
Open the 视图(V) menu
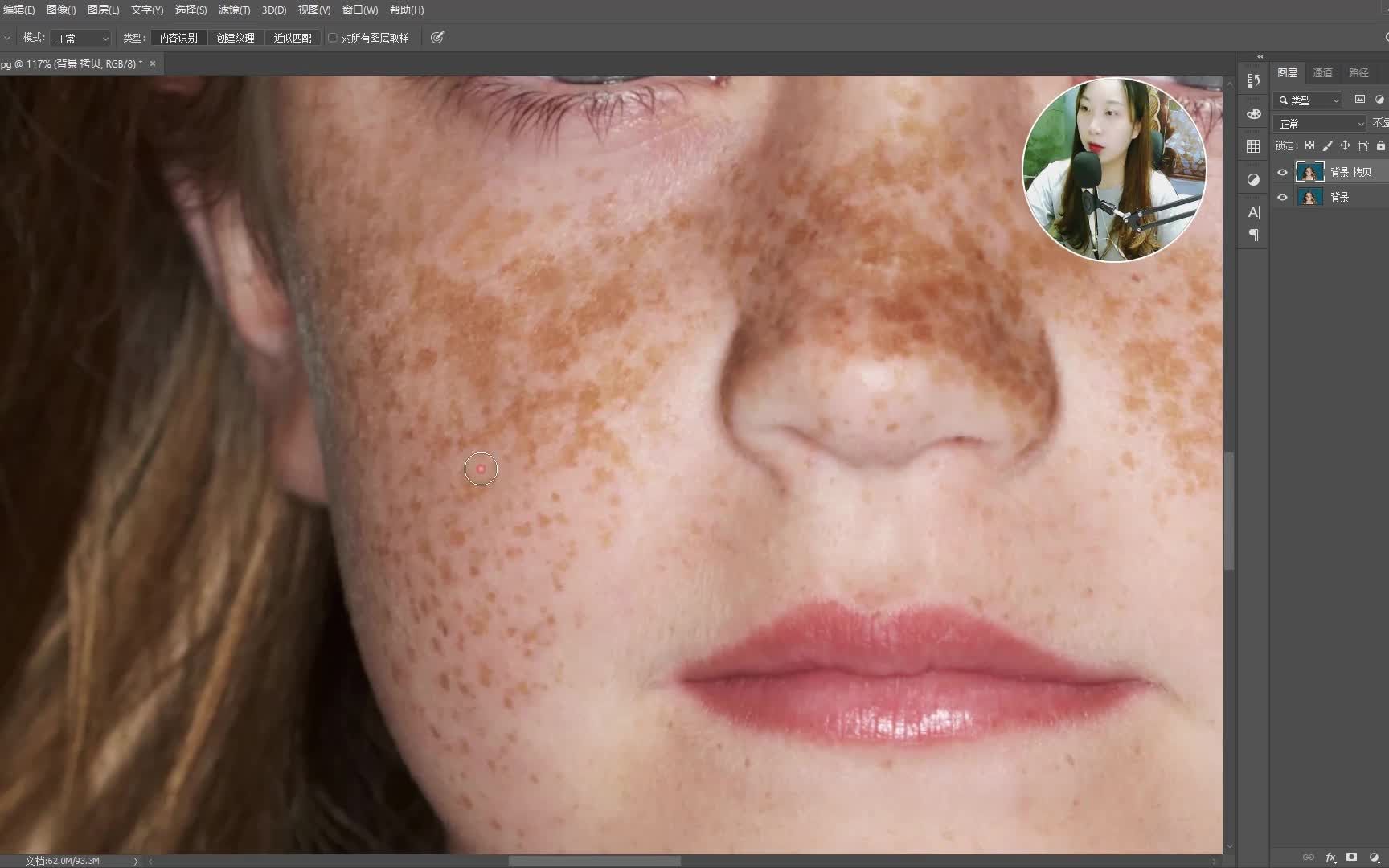coord(314,10)
